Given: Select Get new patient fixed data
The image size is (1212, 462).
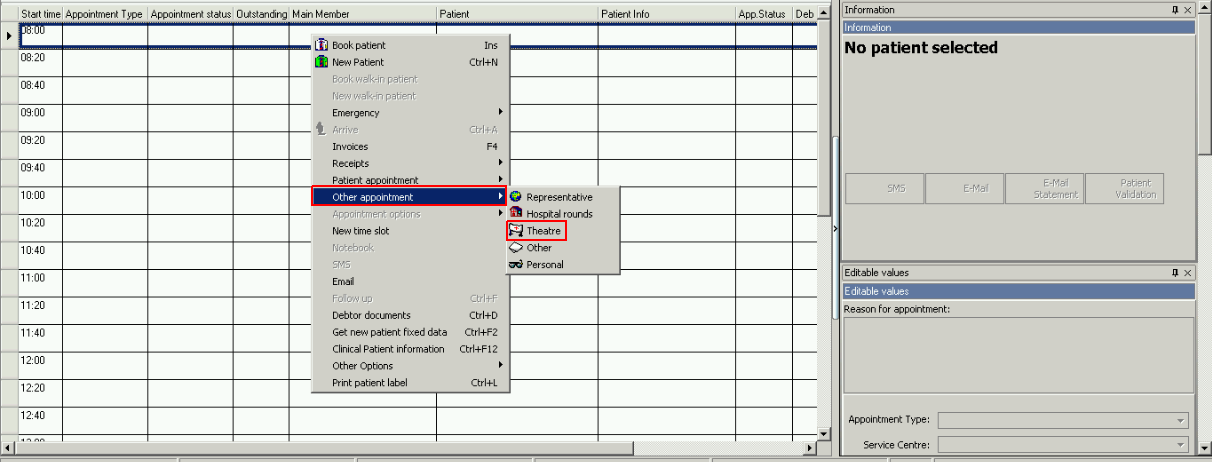Looking at the screenshot, I should [x=411, y=332].
